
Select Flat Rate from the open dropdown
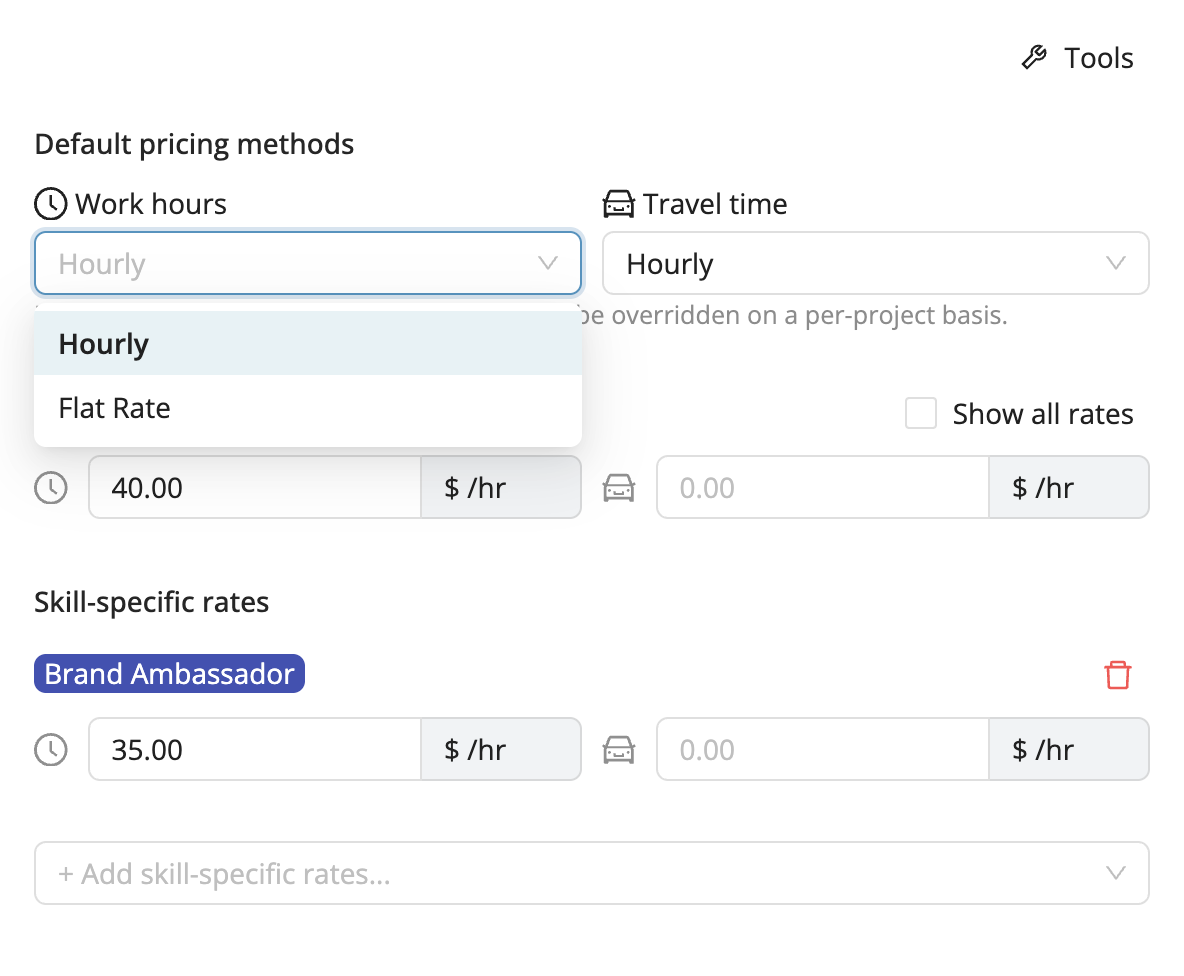[114, 408]
